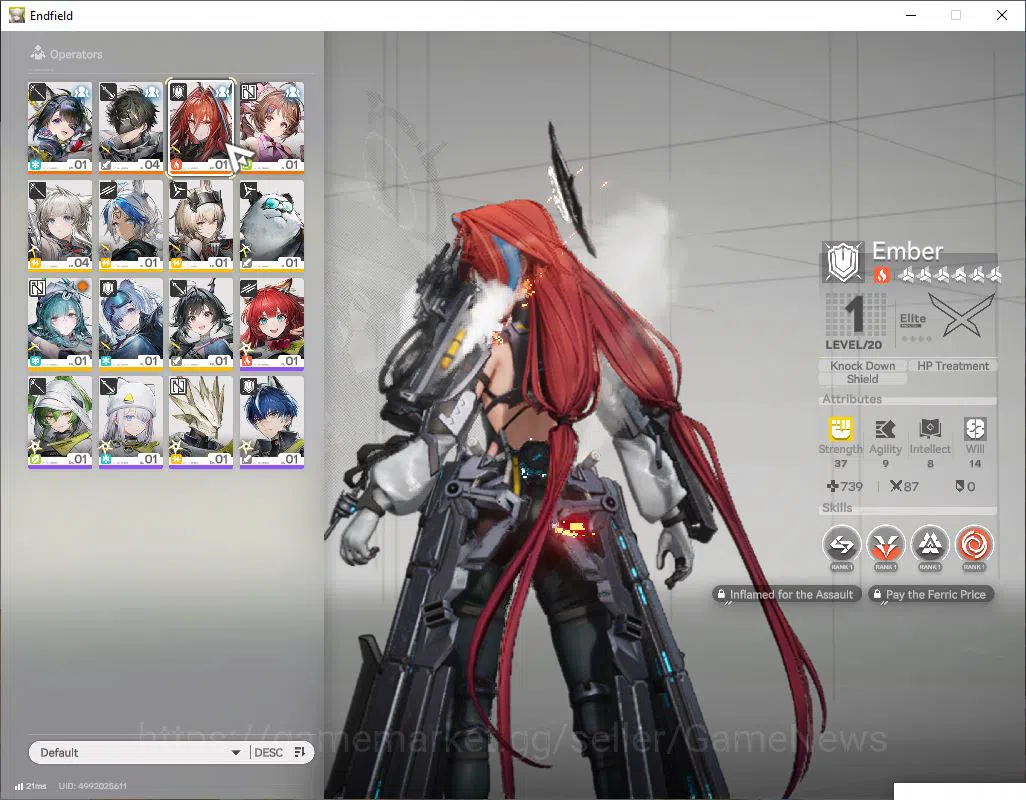
Task: Select the grey-blue haired operator with shield class
Action: click(x=130, y=323)
